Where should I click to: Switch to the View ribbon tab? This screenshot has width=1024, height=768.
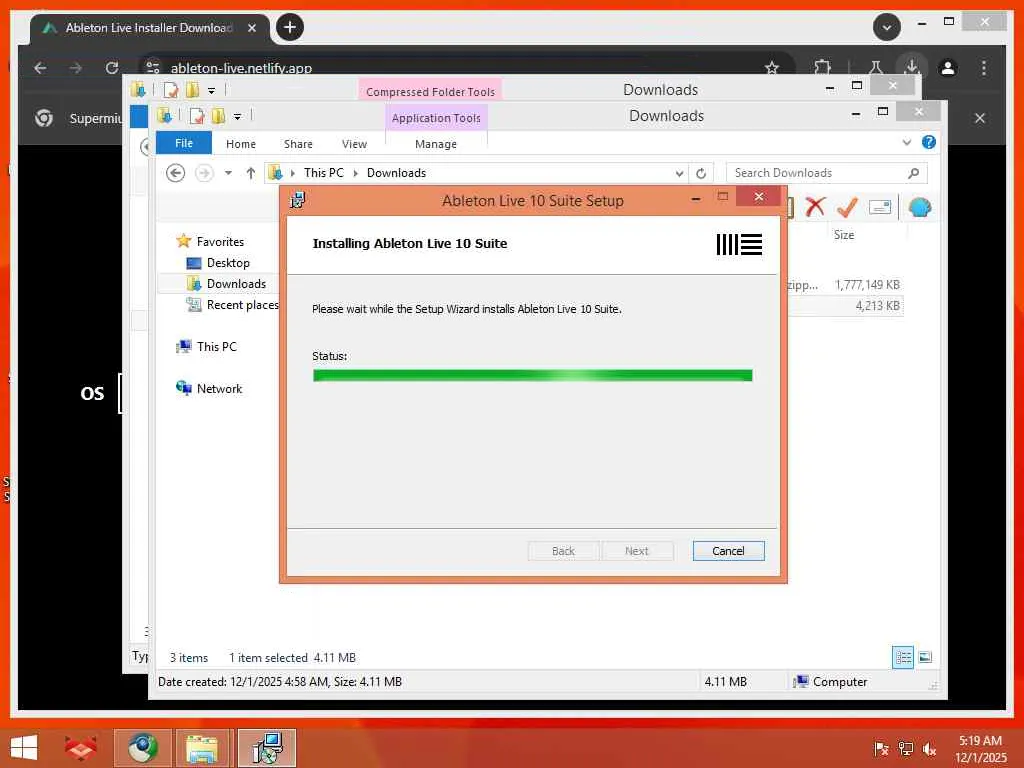[354, 144]
